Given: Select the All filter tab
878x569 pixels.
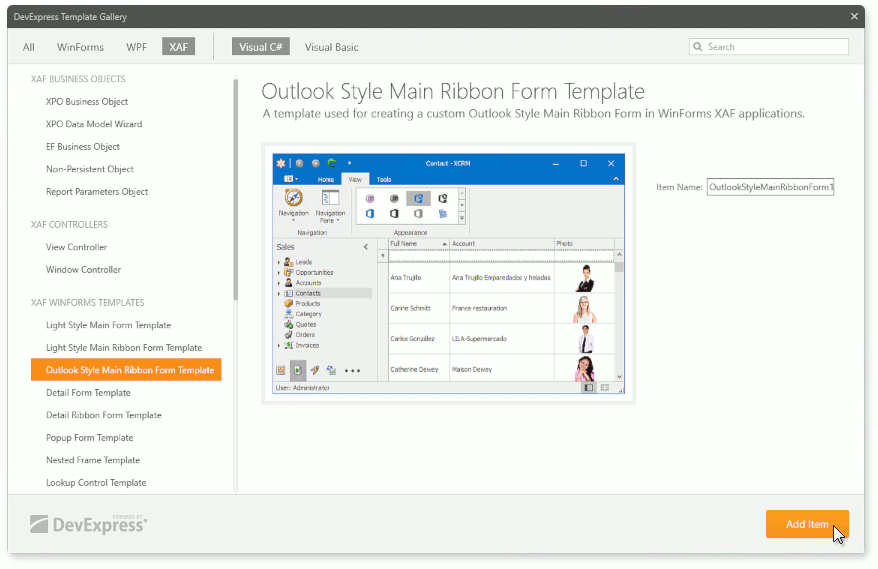Looking at the screenshot, I should 29,47.
